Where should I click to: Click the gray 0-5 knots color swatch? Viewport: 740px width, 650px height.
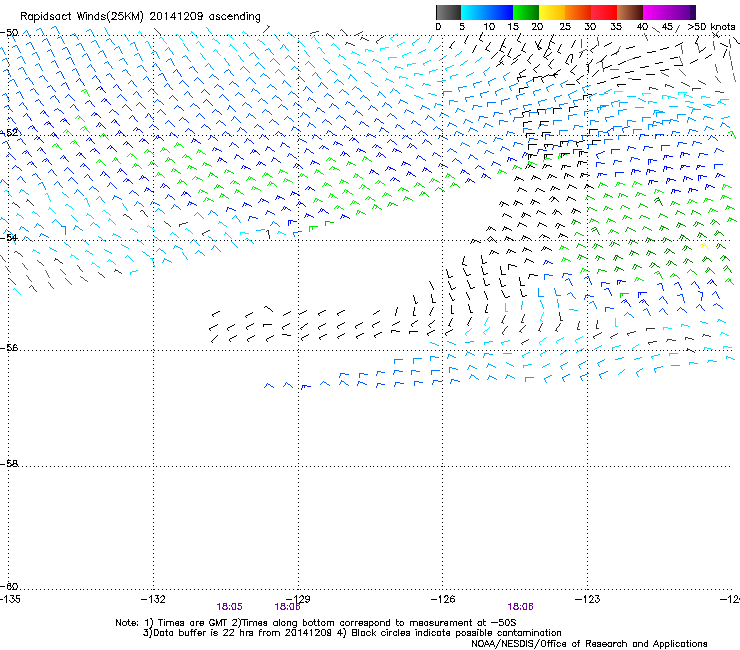(448, 12)
